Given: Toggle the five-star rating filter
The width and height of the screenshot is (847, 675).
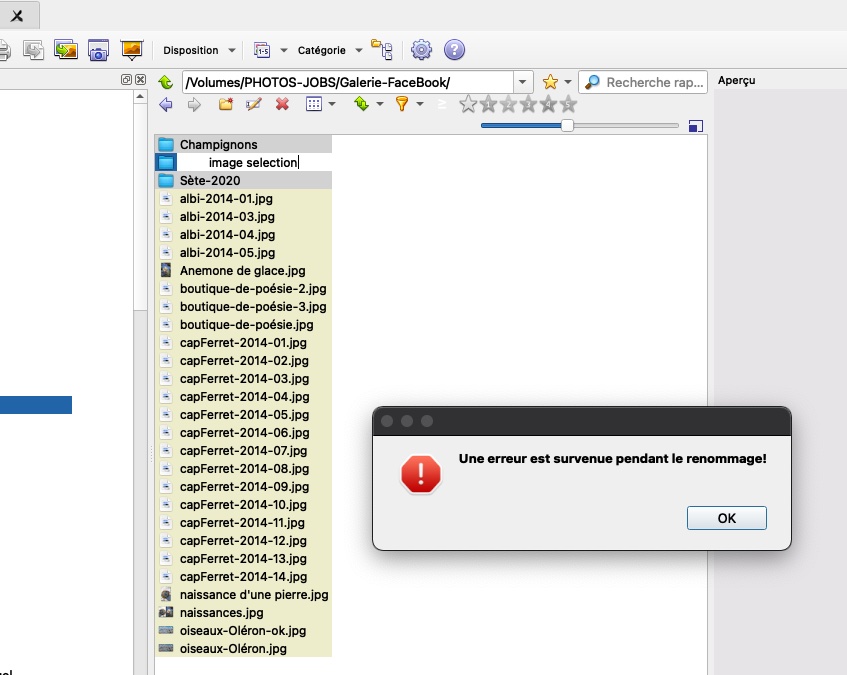Looking at the screenshot, I should pyautogui.click(x=568, y=104).
